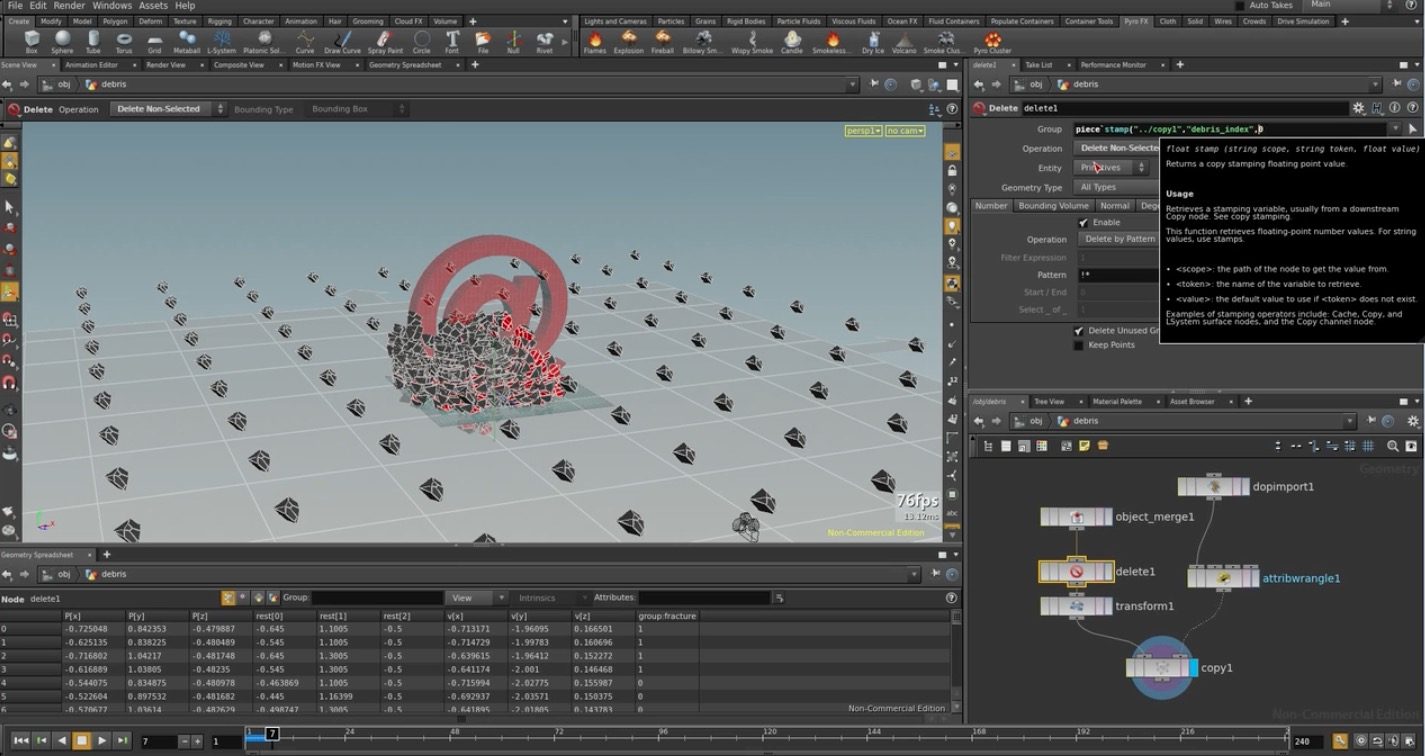This screenshot has height=756, width=1425.
Task: Select the L-System shelf tool
Action: (x=221, y=42)
